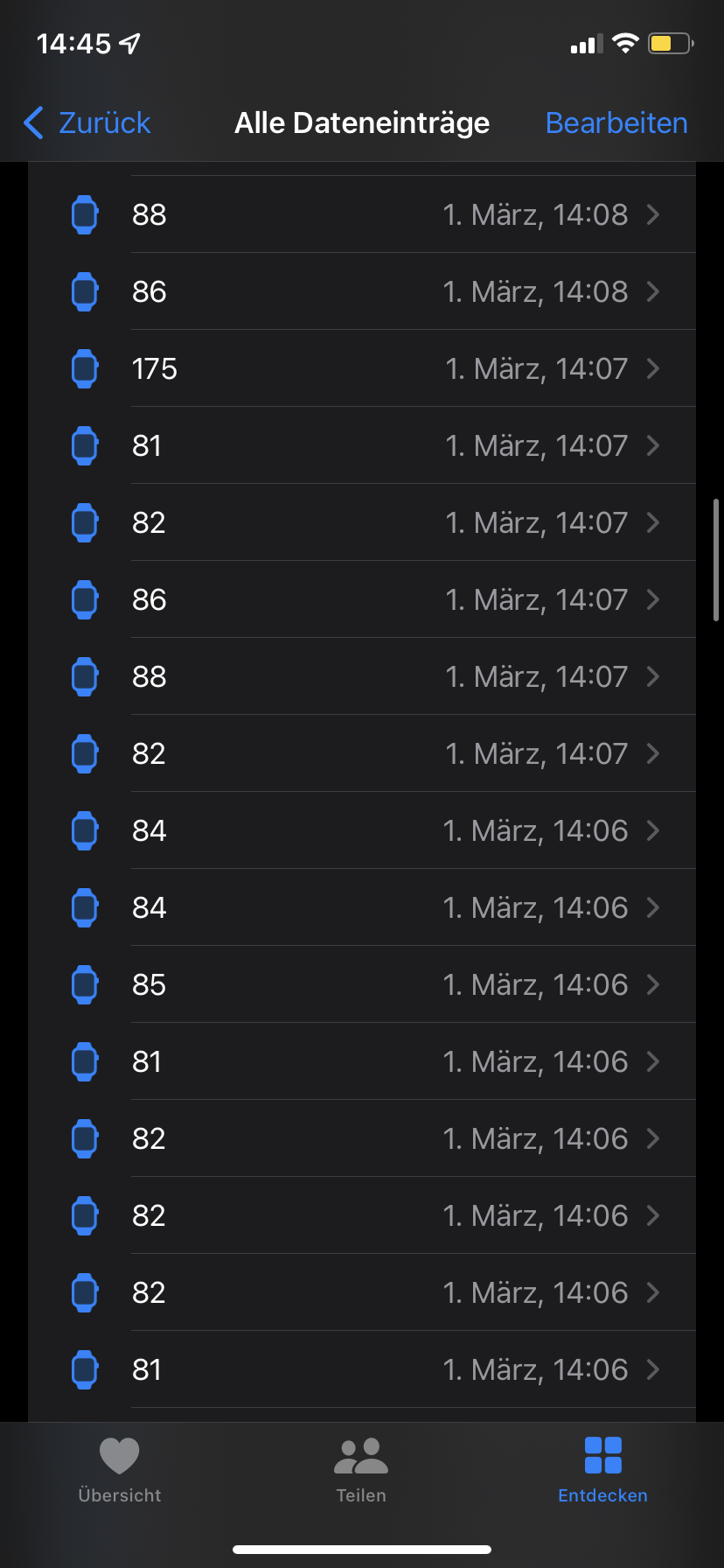Tap the back arrow icon beside Zurück
Viewport: 724px width, 1568px height.
point(34,123)
